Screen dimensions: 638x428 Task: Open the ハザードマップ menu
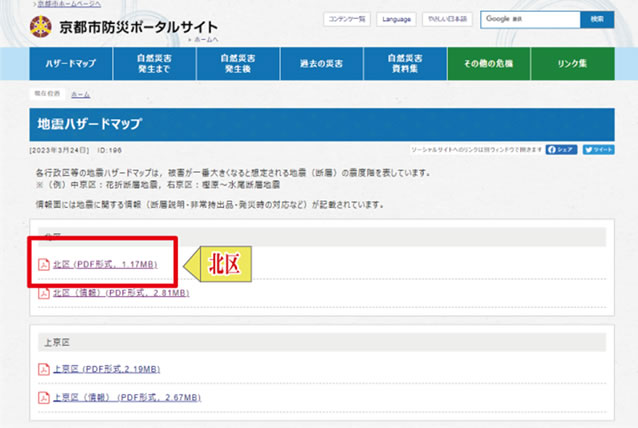coord(71,63)
